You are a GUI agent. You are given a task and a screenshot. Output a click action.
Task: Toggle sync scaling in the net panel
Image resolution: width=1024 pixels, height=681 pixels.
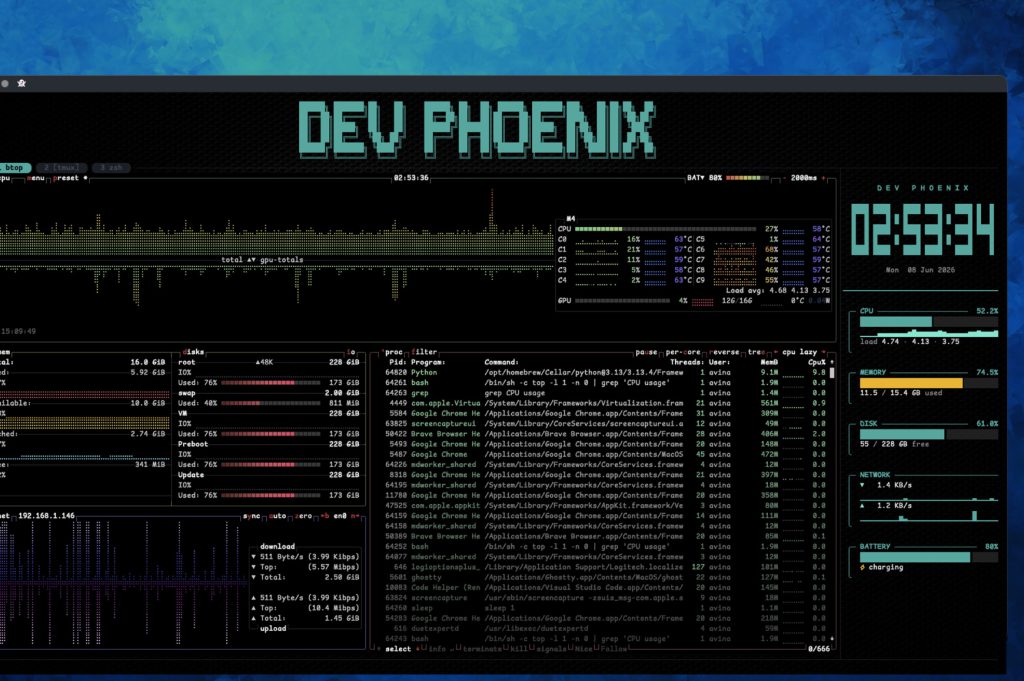point(252,516)
